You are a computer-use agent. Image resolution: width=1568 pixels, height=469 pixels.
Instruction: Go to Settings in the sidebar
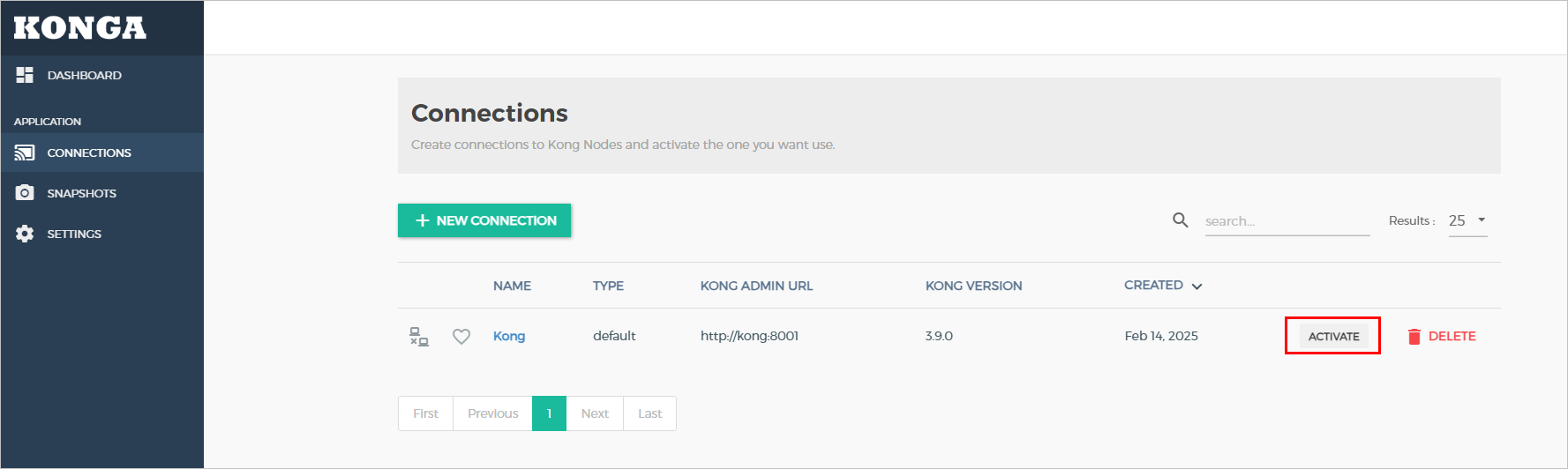point(74,234)
